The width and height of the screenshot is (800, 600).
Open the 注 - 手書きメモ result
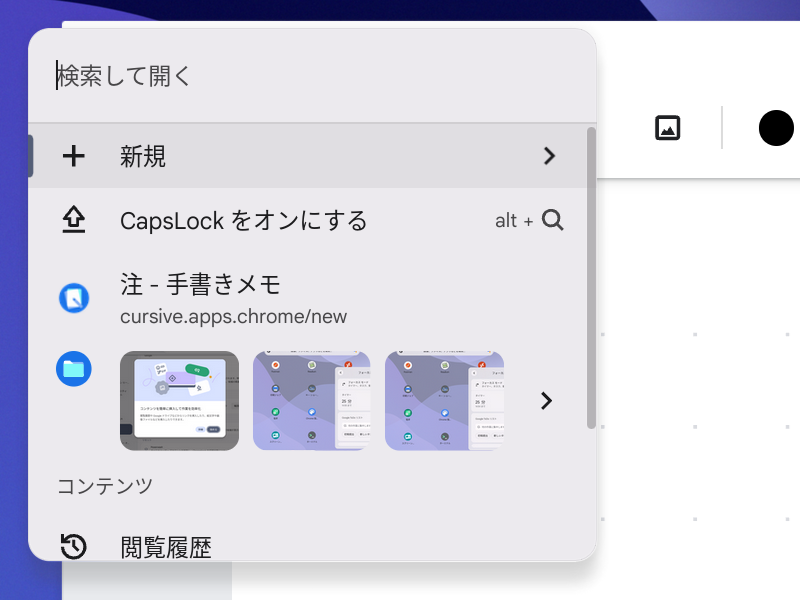point(200,285)
